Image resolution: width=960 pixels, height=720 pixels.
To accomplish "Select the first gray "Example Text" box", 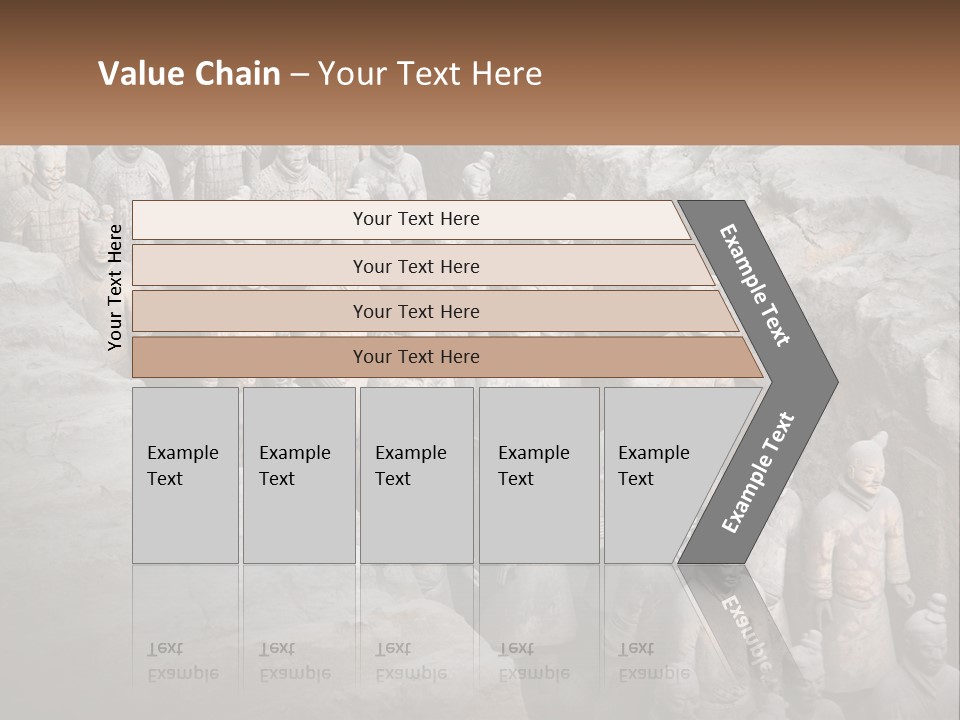I will tap(185, 475).
